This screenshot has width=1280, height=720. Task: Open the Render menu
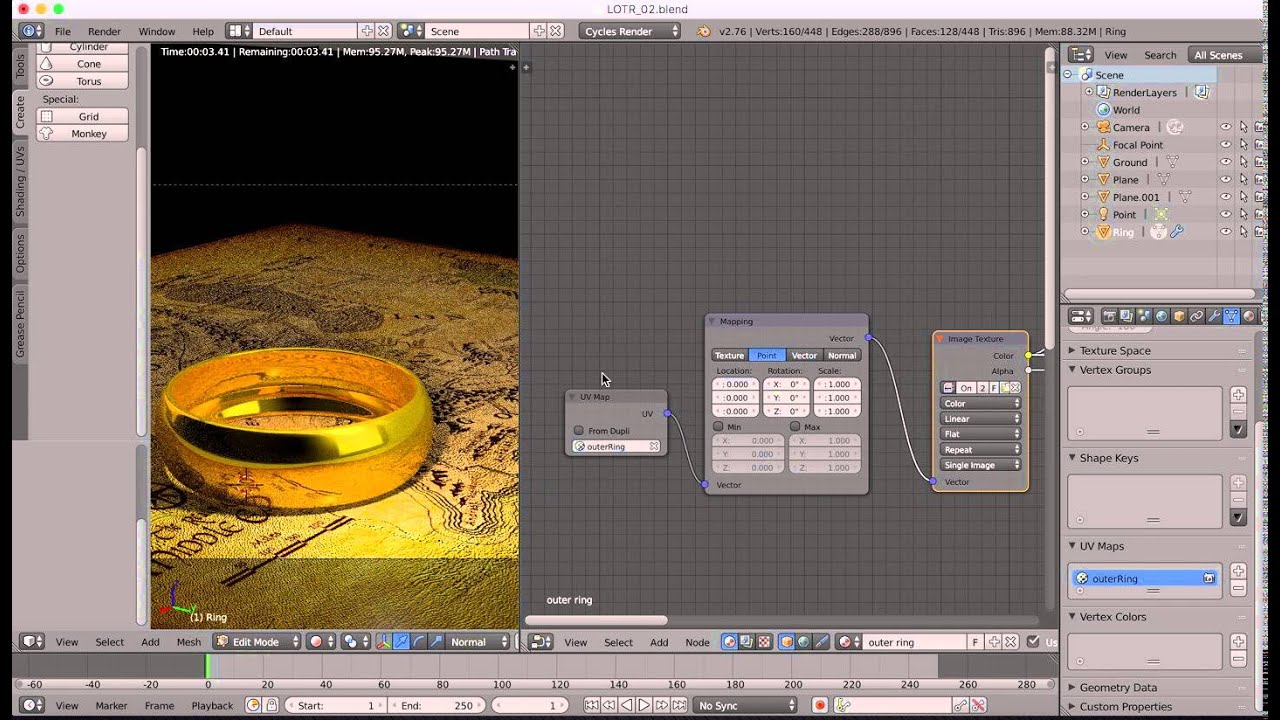(x=104, y=32)
